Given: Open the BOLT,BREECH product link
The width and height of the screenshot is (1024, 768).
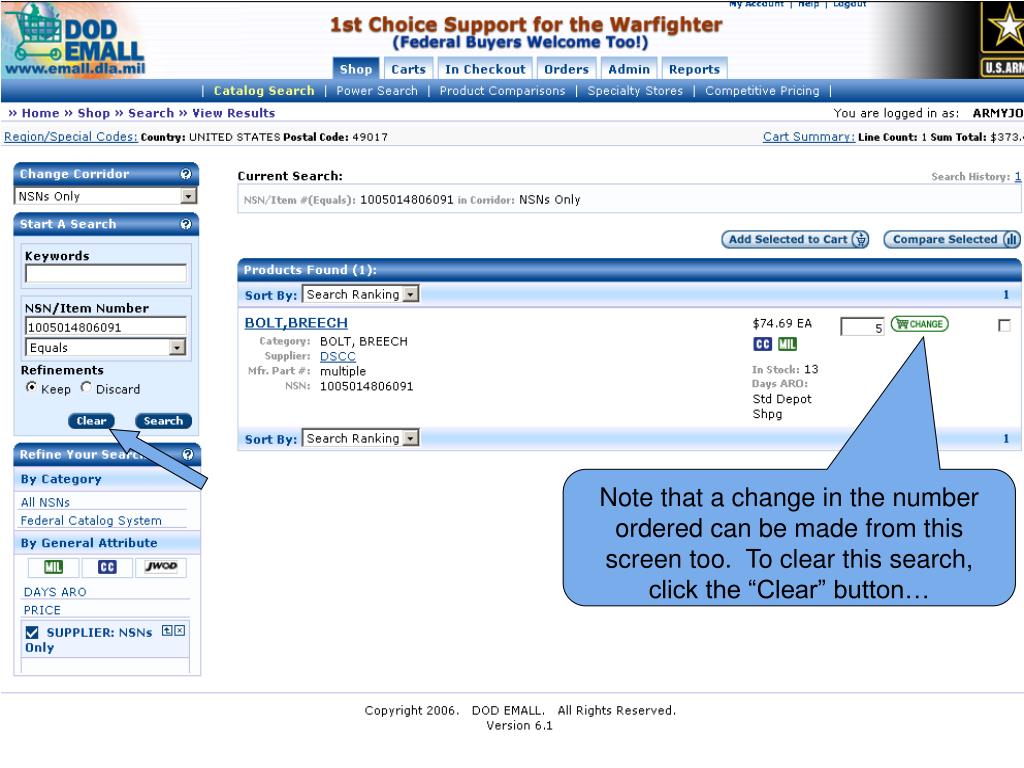Looking at the screenshot, I should (296, 323).
